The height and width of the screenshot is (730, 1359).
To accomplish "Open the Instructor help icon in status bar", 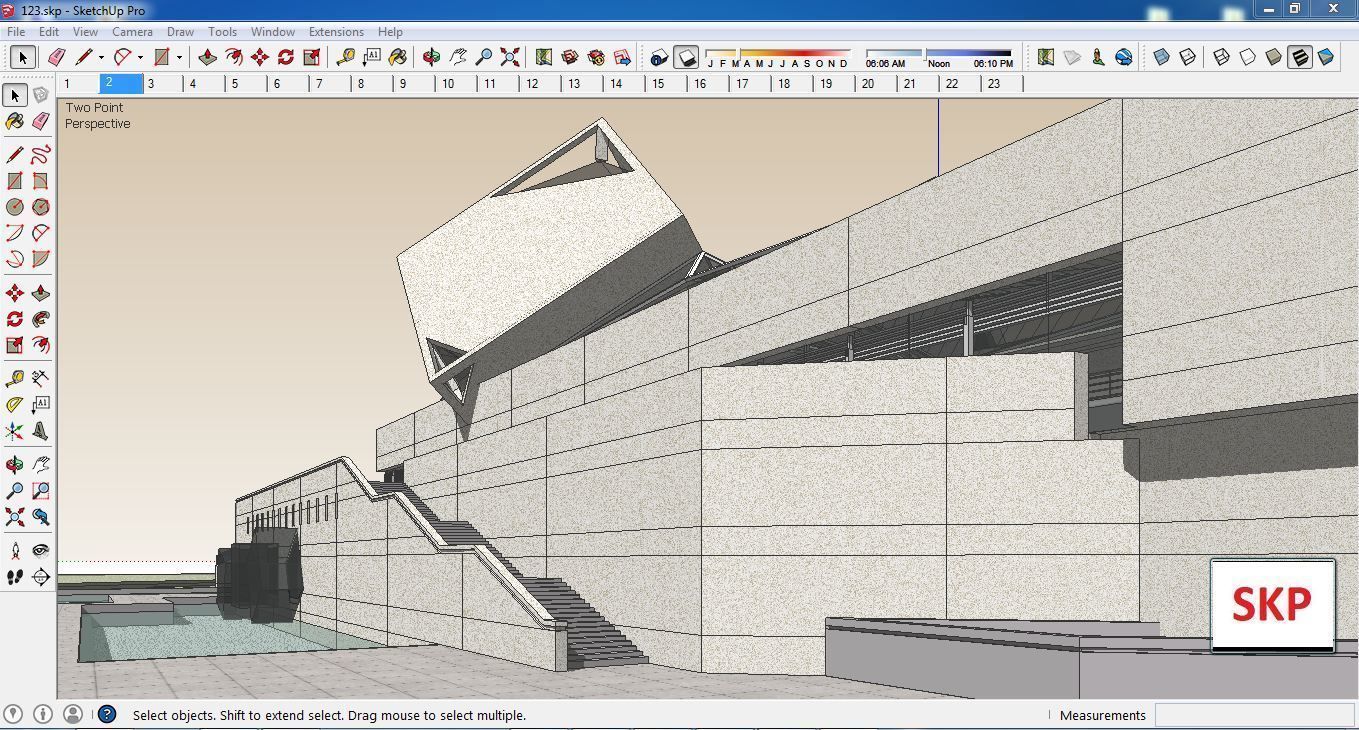I will (107, 714).
